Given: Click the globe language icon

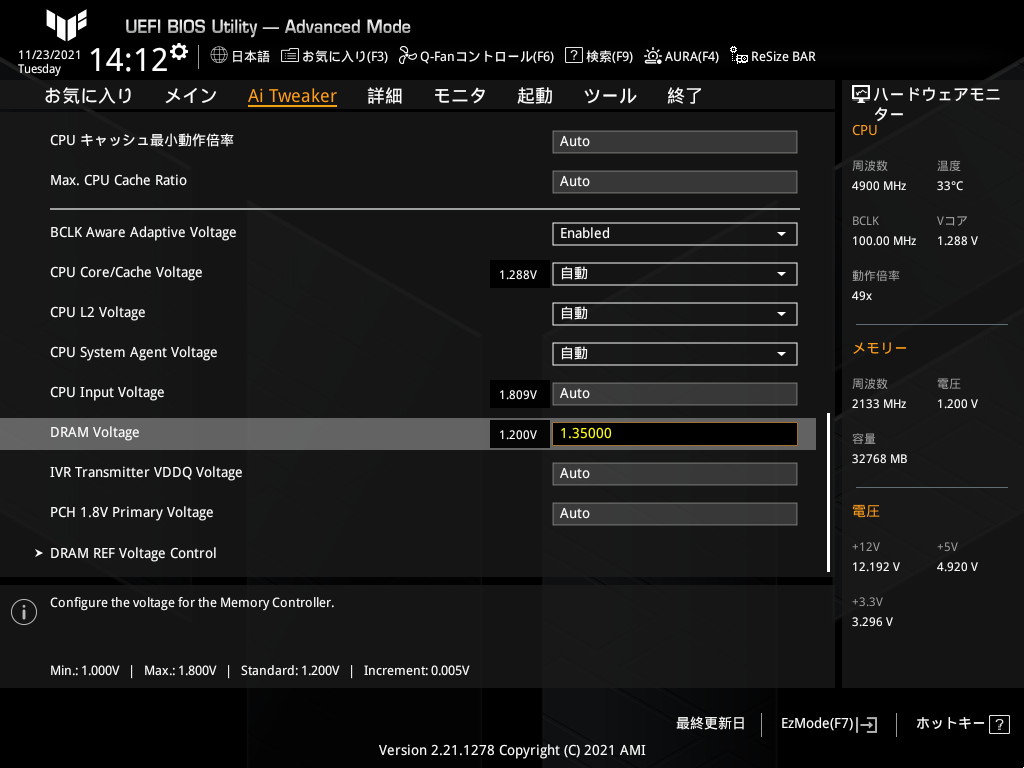Looking at the screenshot, I should (219, 56).
